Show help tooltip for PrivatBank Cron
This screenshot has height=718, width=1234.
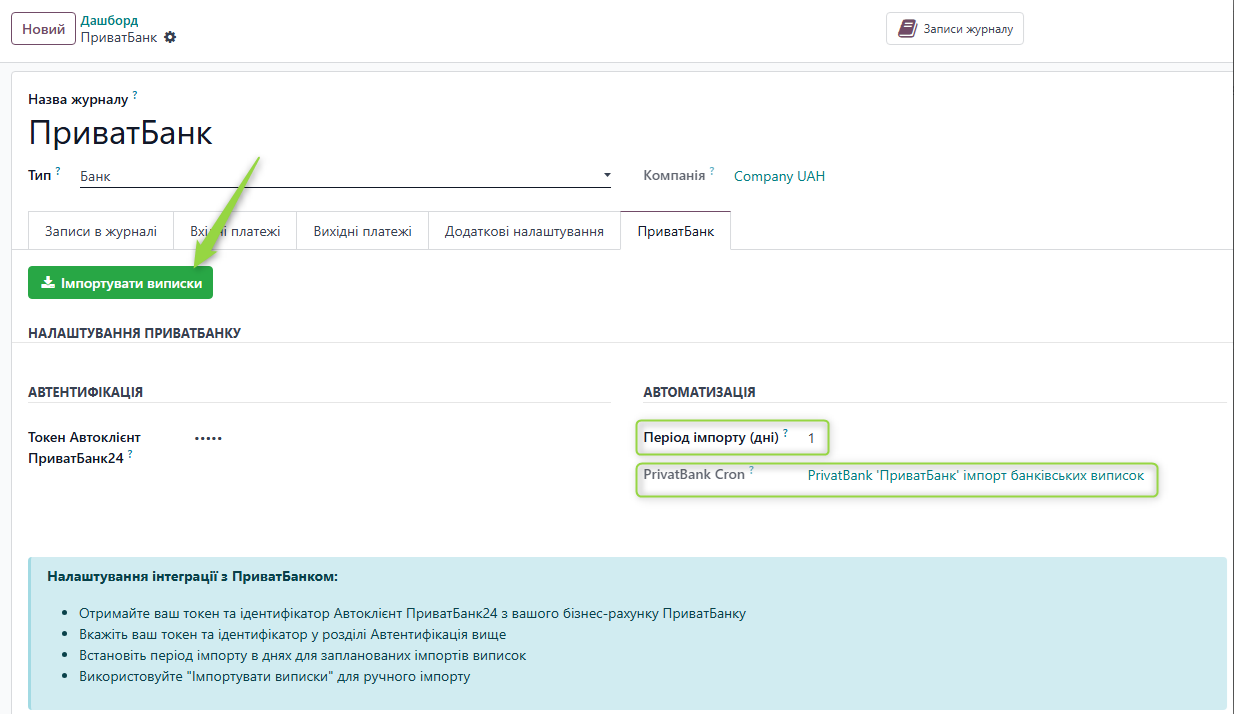[x=751, y=470]
